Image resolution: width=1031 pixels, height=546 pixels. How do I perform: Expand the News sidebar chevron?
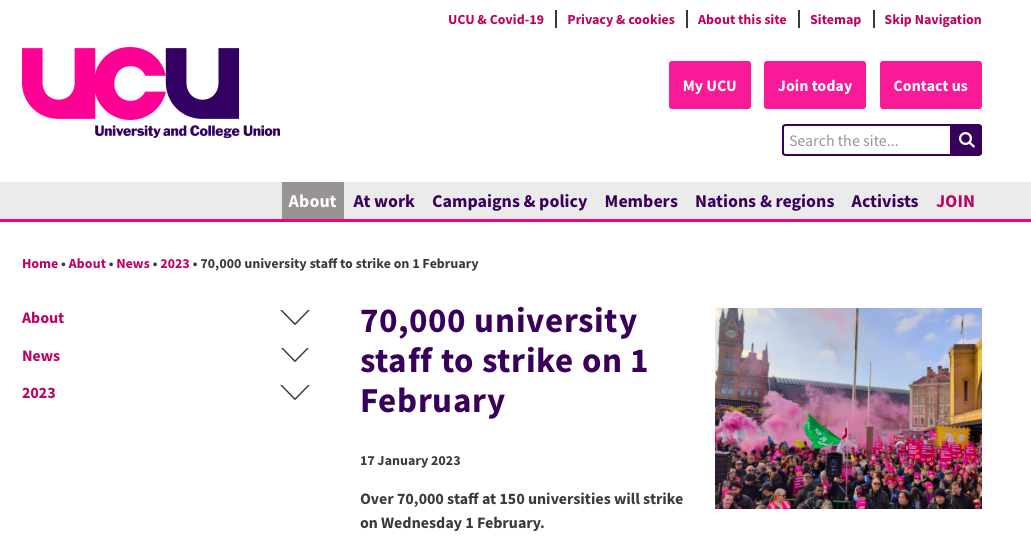(295, 355)
